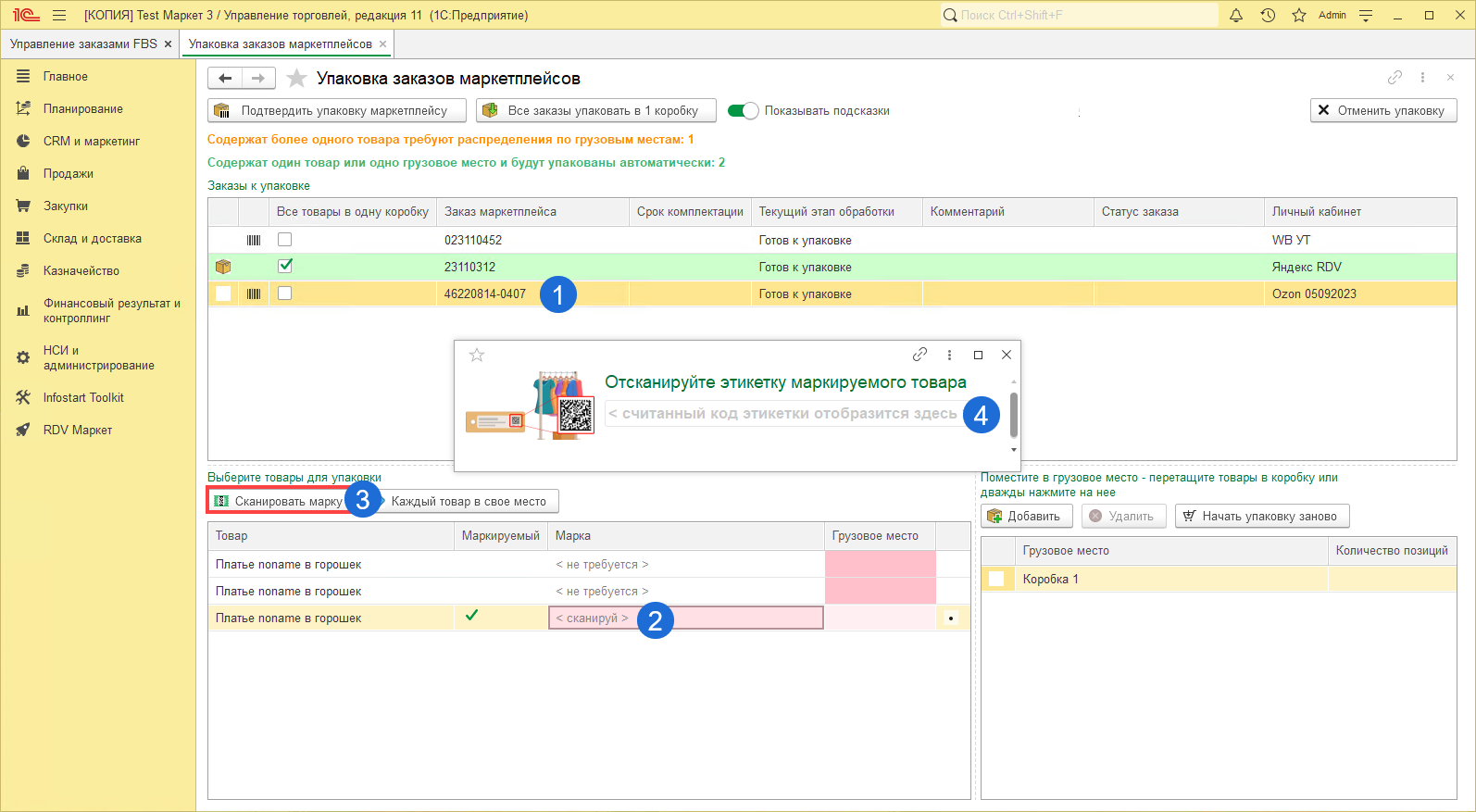Switch to Управление заказами FBS tab
The width and height of the screenshot is (1476, 812).
point(83,44)
